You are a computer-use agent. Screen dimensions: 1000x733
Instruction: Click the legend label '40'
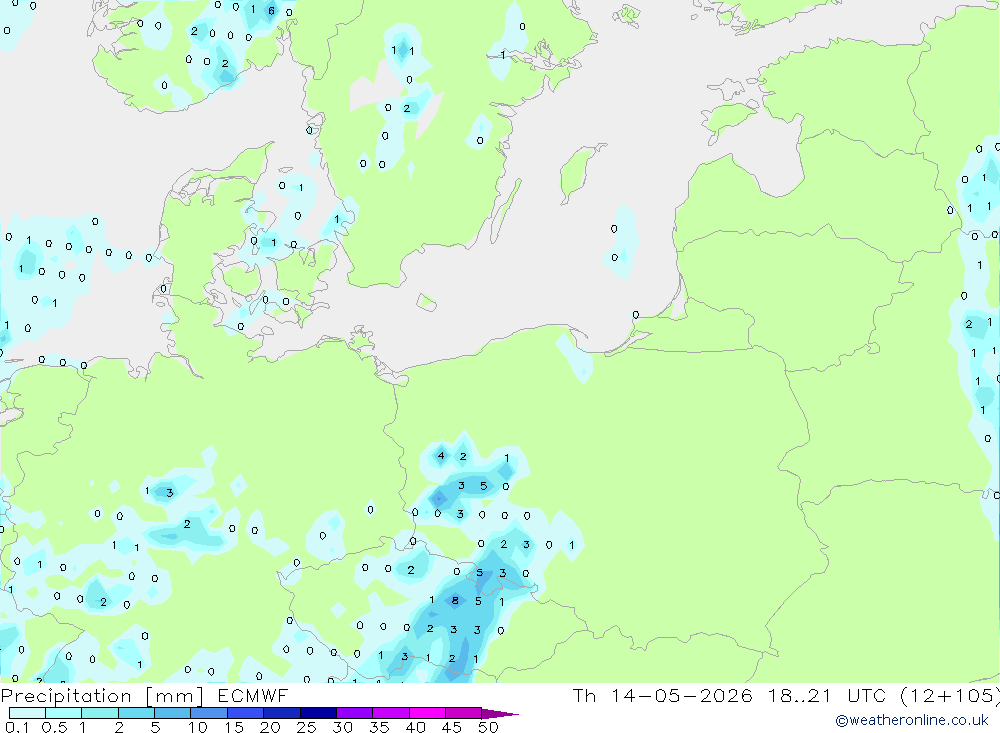click(415, 727)
